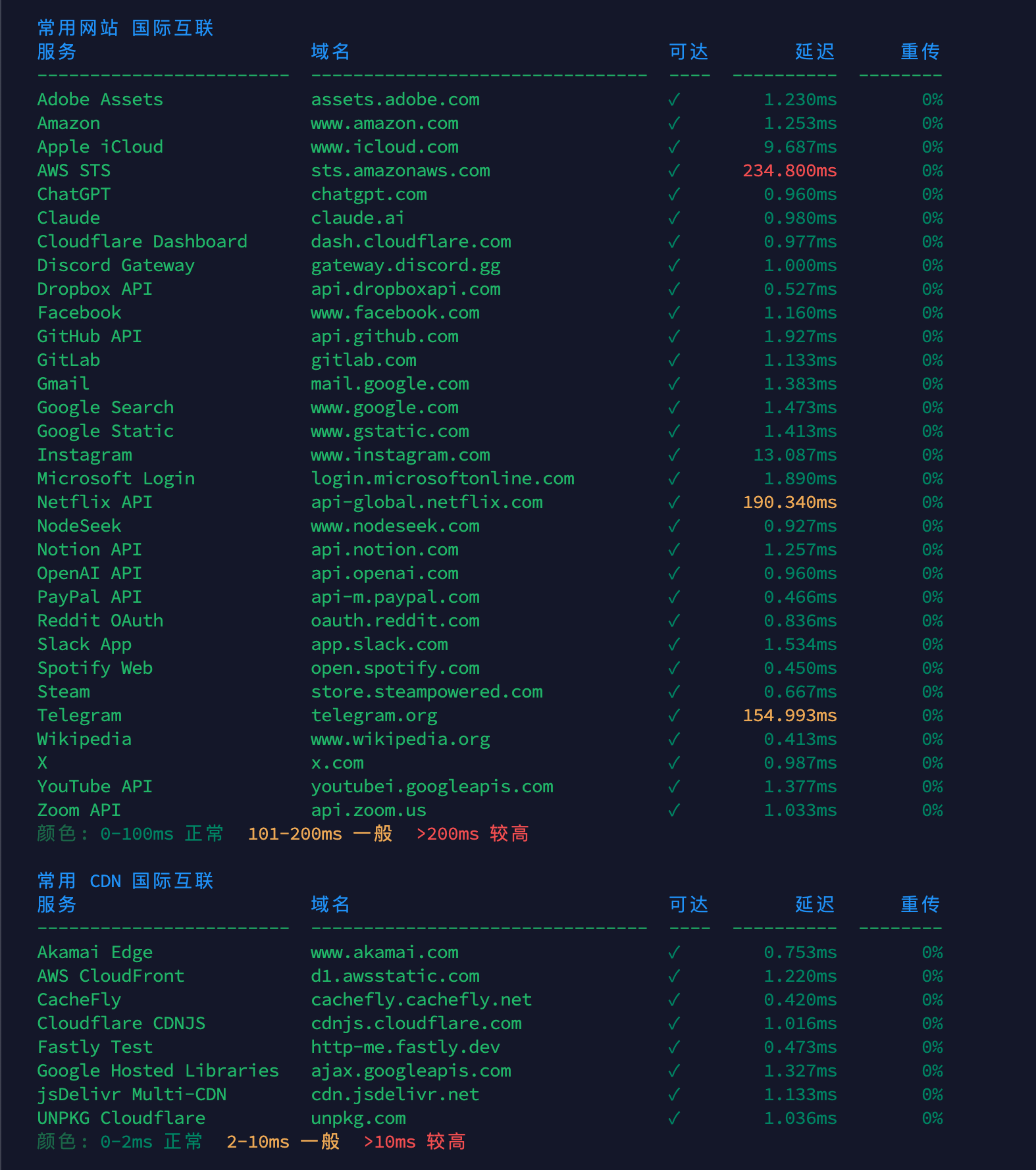Click the ">200ms 较高" legend text
The image size is (1036, 1170).
[473, 834]
